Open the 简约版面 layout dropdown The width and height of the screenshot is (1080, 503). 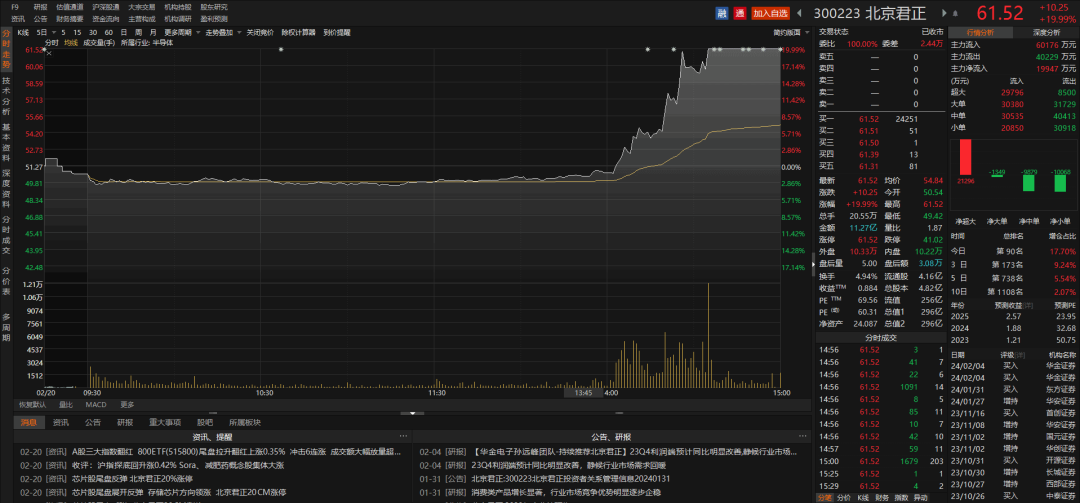[x=791, y=32]
